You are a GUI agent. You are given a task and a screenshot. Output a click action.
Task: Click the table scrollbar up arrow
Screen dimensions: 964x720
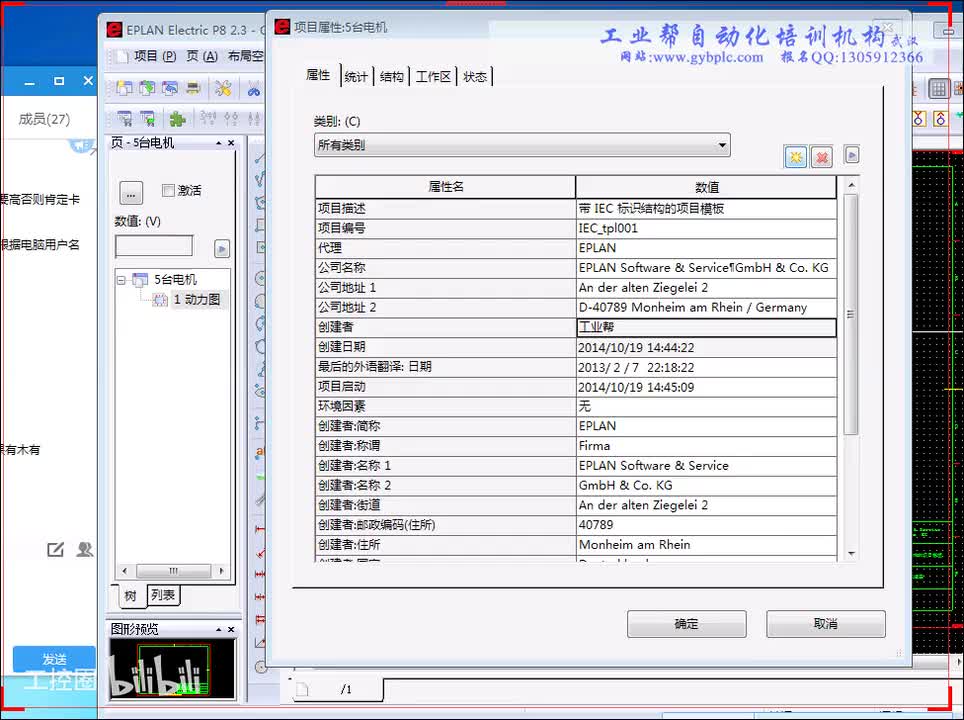coord(851,185)
